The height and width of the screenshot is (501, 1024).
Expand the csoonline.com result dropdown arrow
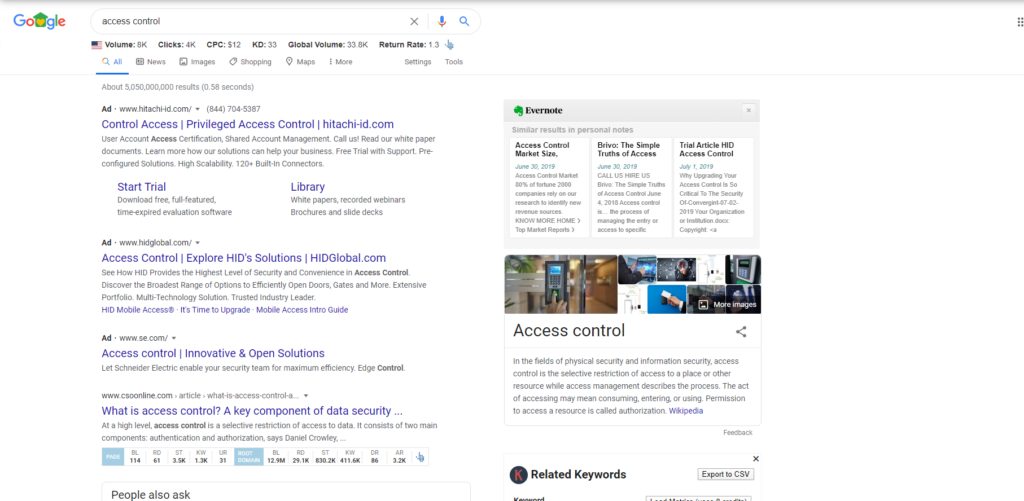tap(306, 396)
